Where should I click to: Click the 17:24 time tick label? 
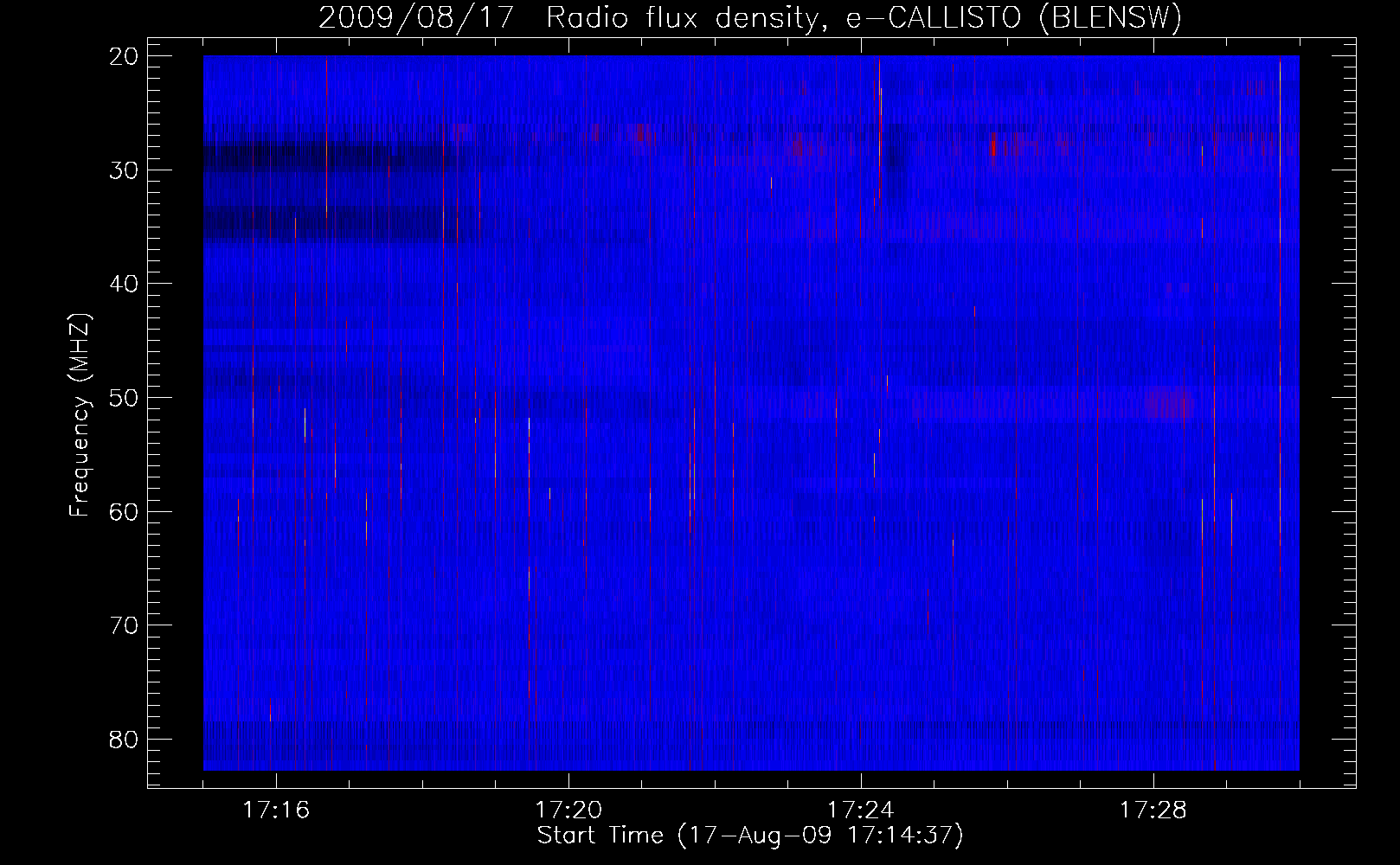tap(861, 811)
